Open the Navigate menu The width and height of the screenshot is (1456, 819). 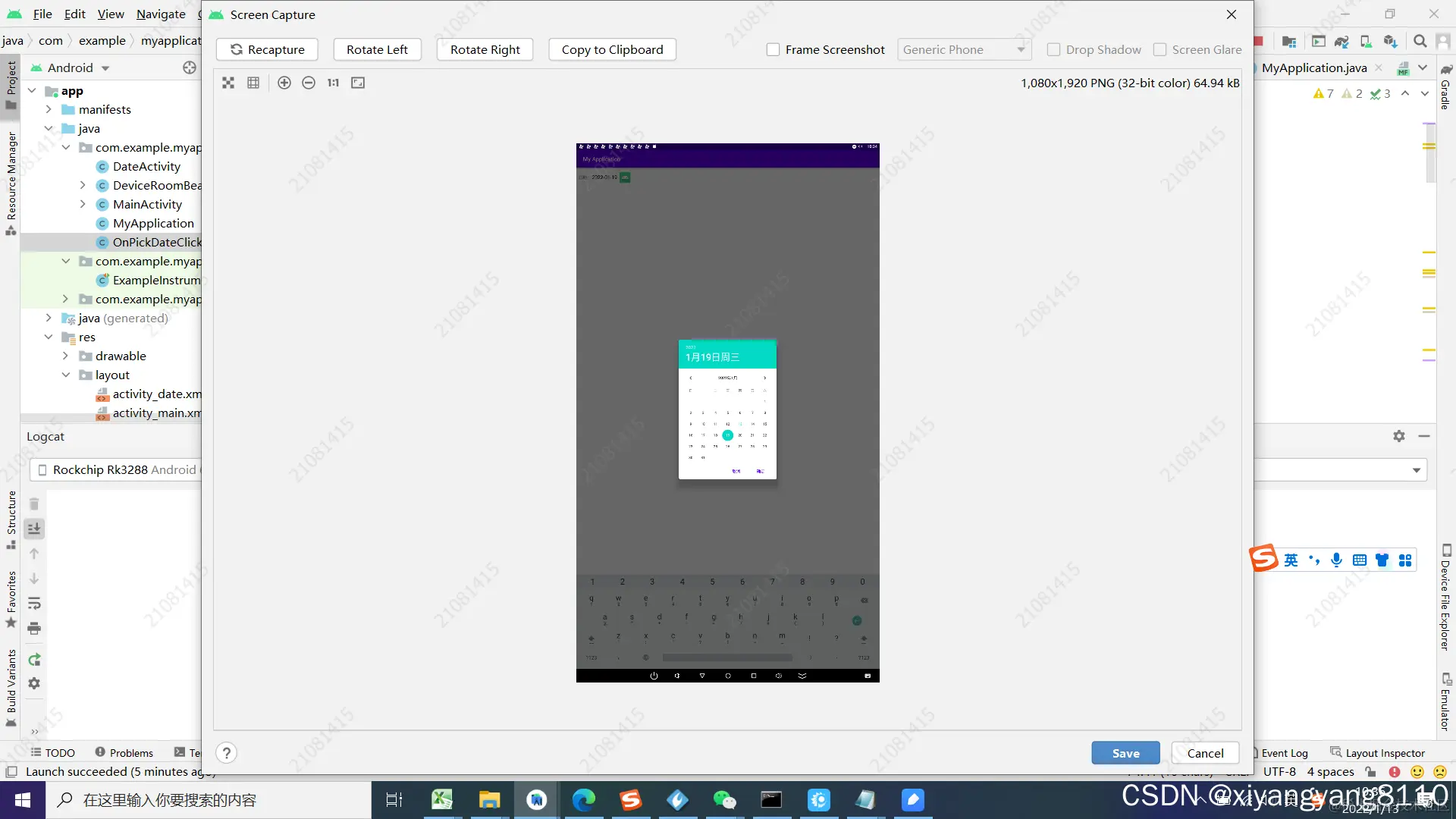click(161, 14)
